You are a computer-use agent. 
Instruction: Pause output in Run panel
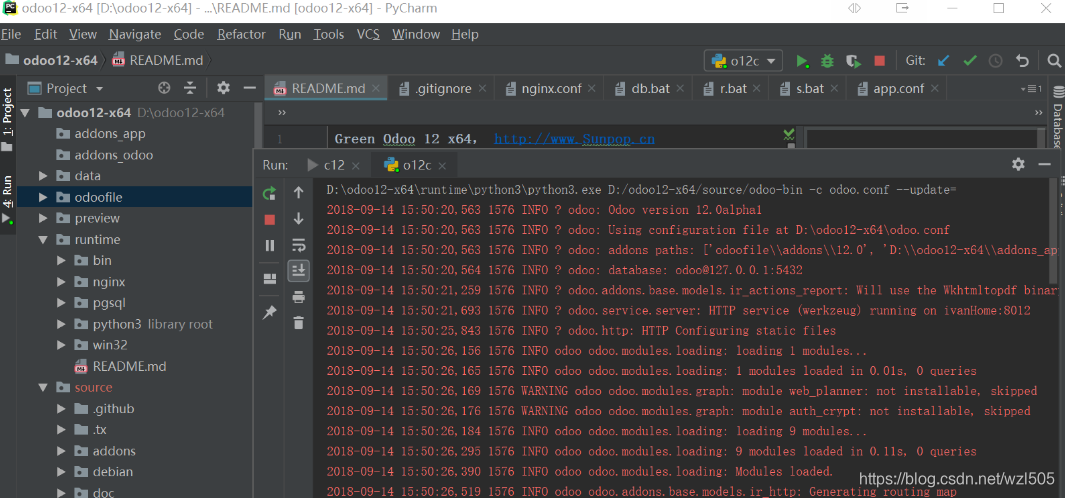[270, 245]
